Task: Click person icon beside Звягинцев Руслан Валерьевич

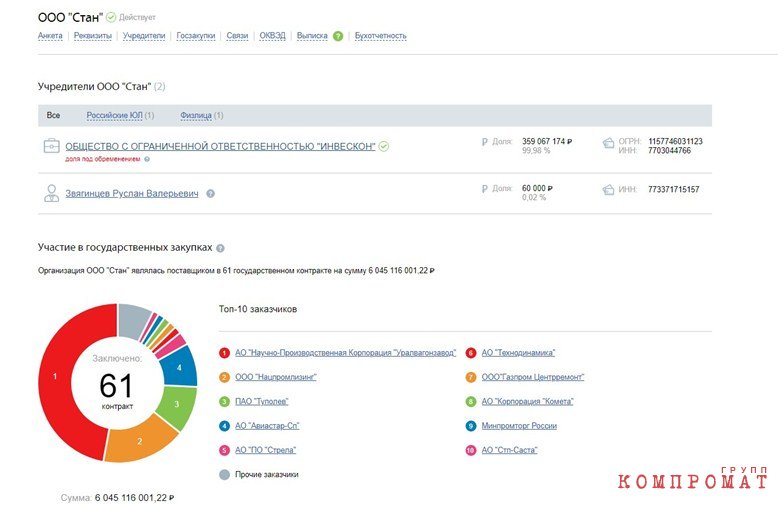Action: (x=52, y=193)
